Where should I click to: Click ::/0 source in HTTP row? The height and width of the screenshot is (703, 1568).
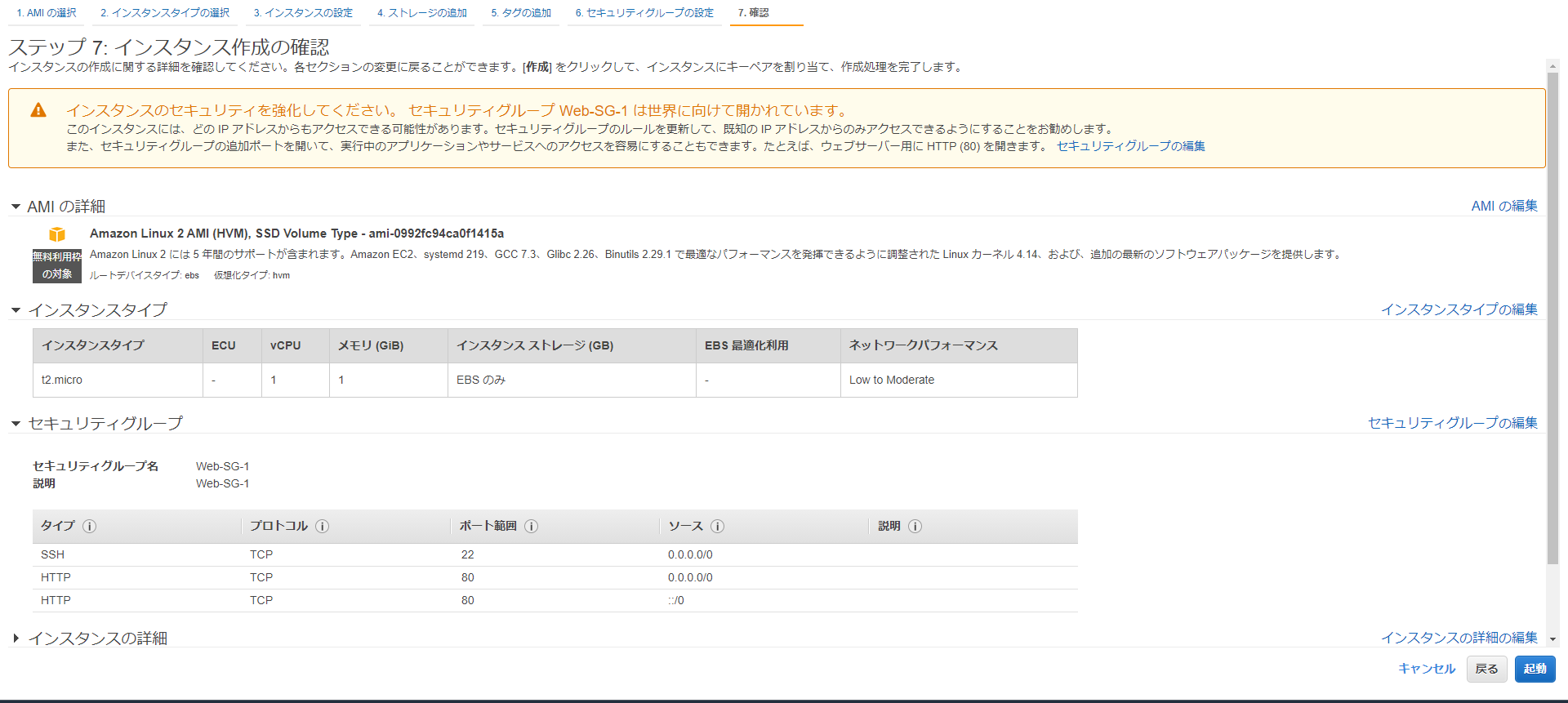click(x=676, y=601)
